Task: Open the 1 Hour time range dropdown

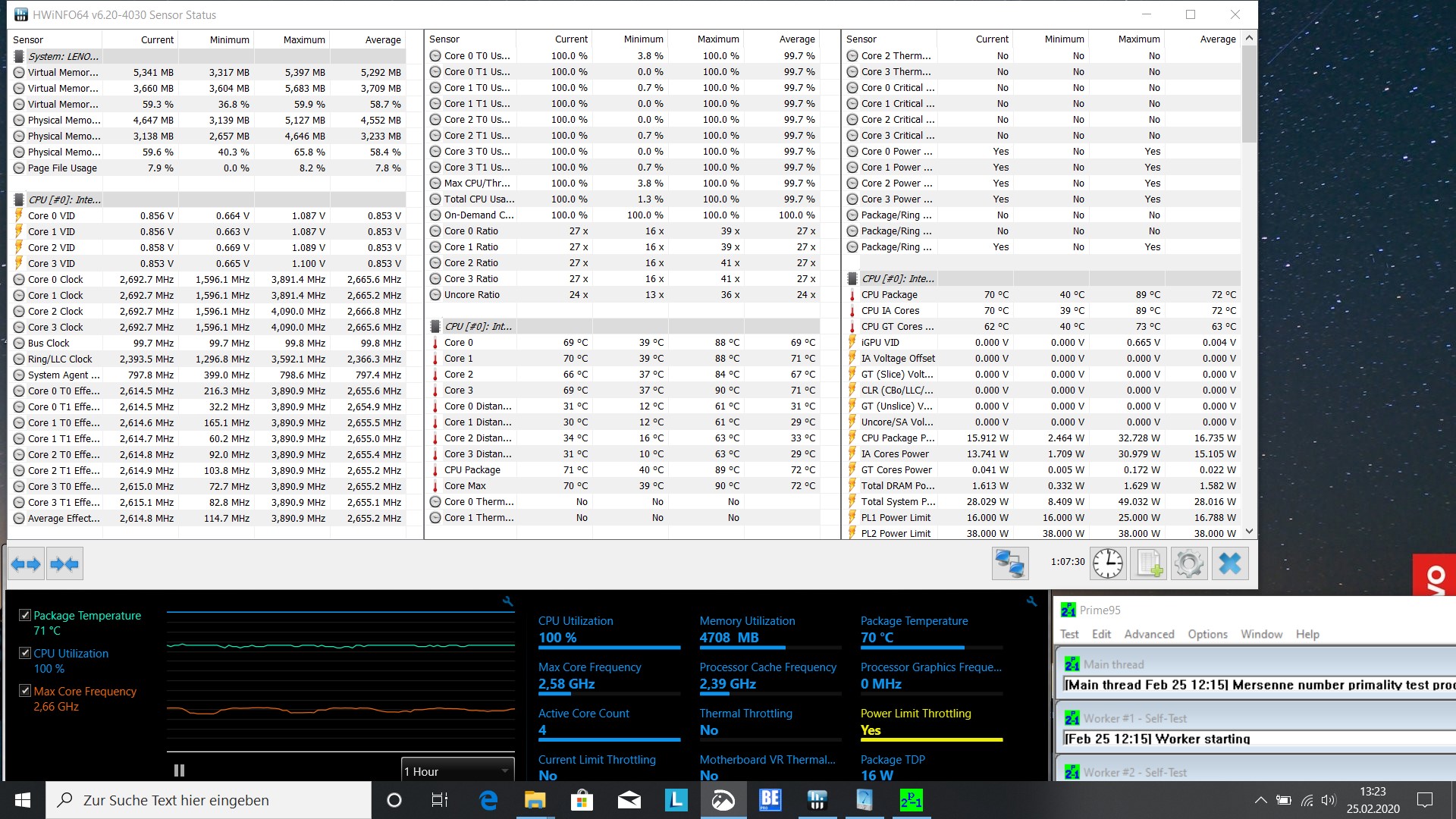Action: click(457, 771)
